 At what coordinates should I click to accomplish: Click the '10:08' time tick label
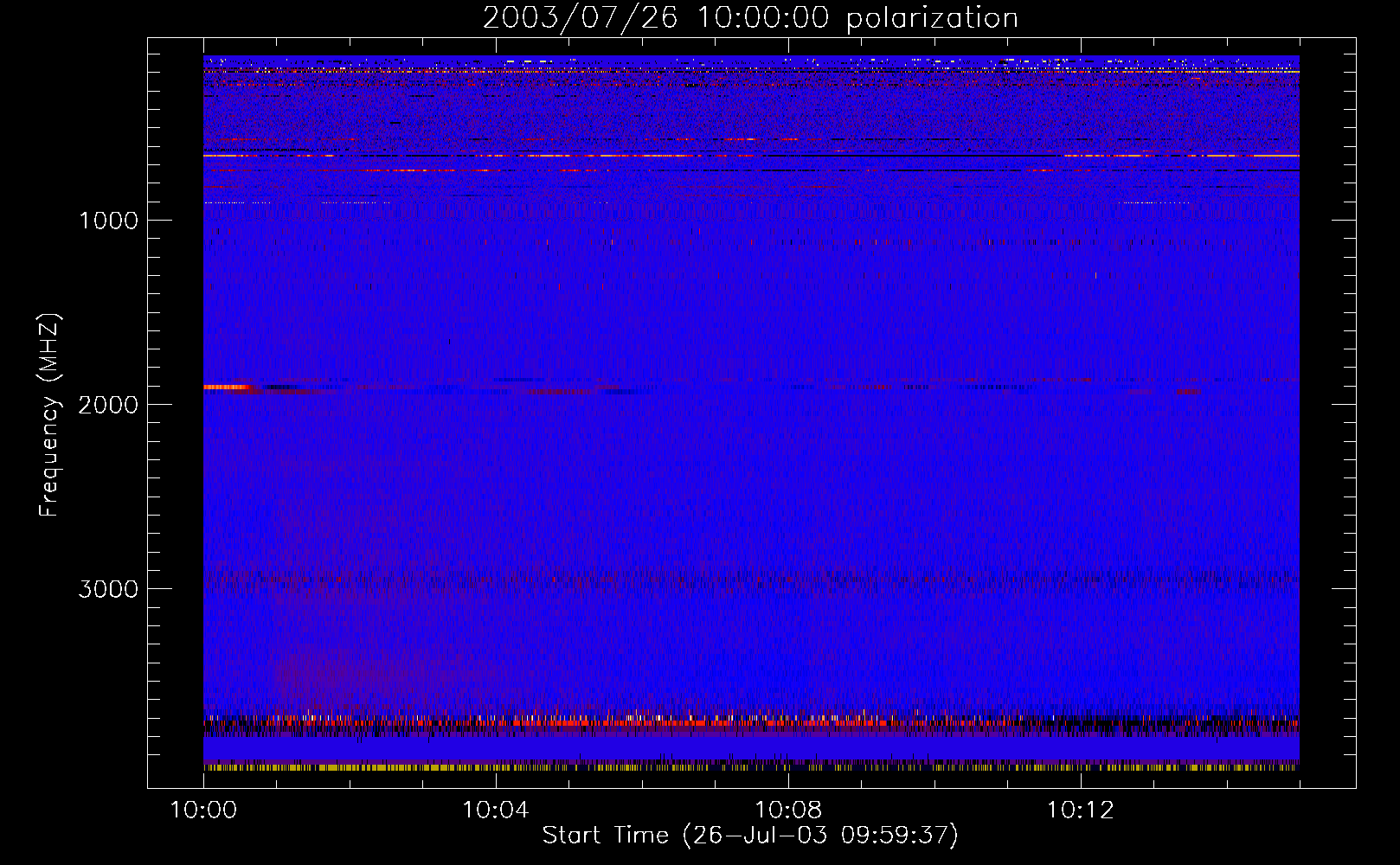click(788, 811)
